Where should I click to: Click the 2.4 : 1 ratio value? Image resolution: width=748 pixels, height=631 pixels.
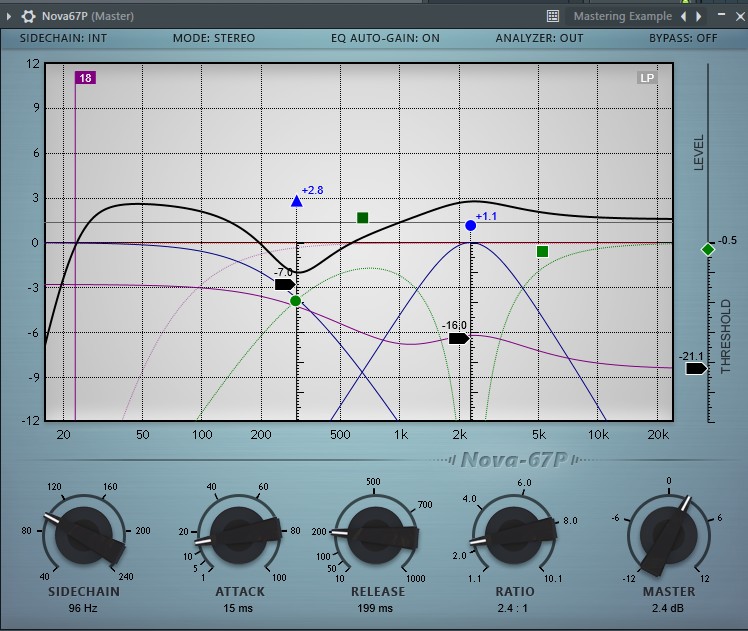[512, 609]
